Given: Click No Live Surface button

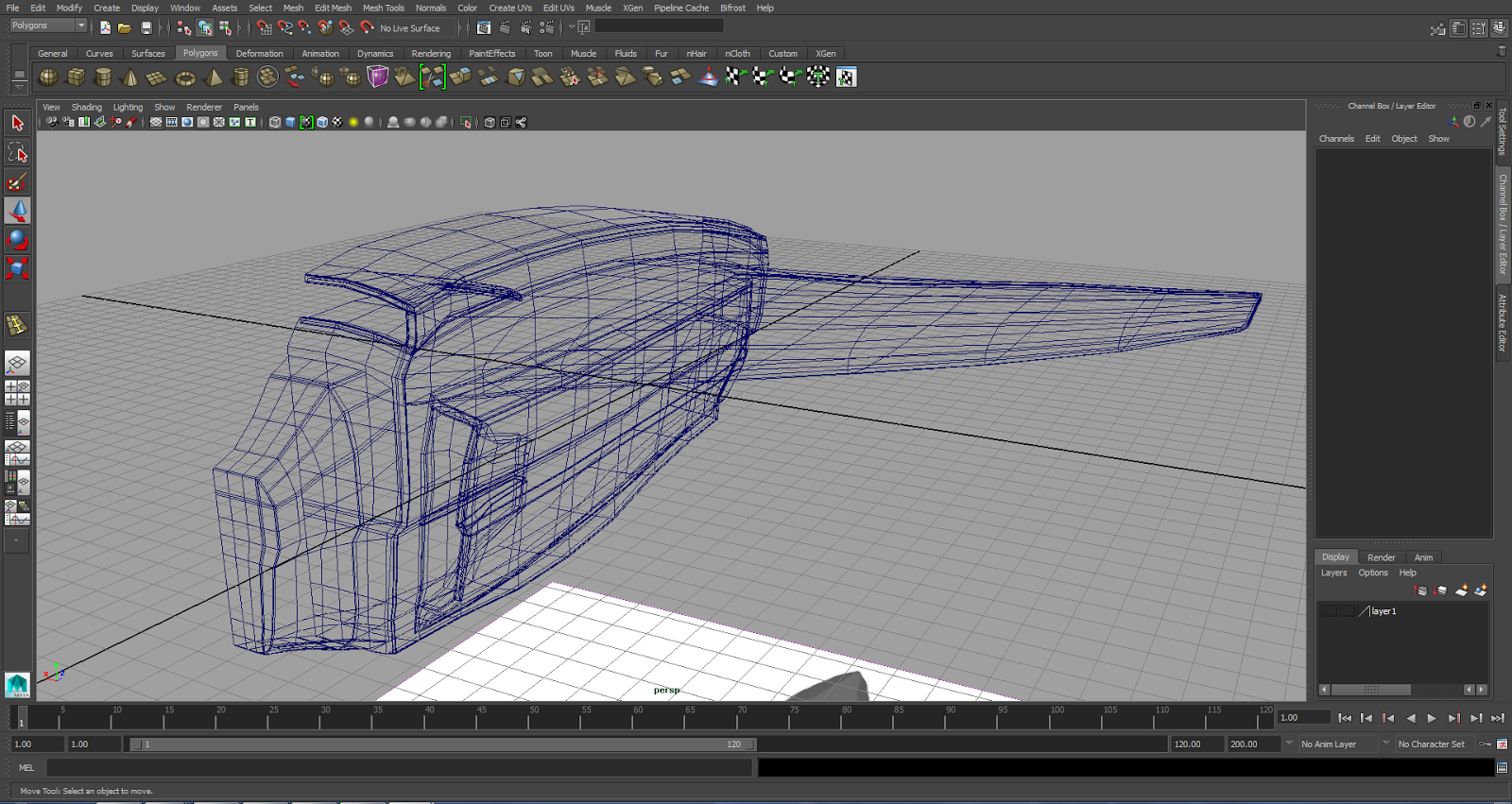Looking at the screenshot, I should coord(418,28).
